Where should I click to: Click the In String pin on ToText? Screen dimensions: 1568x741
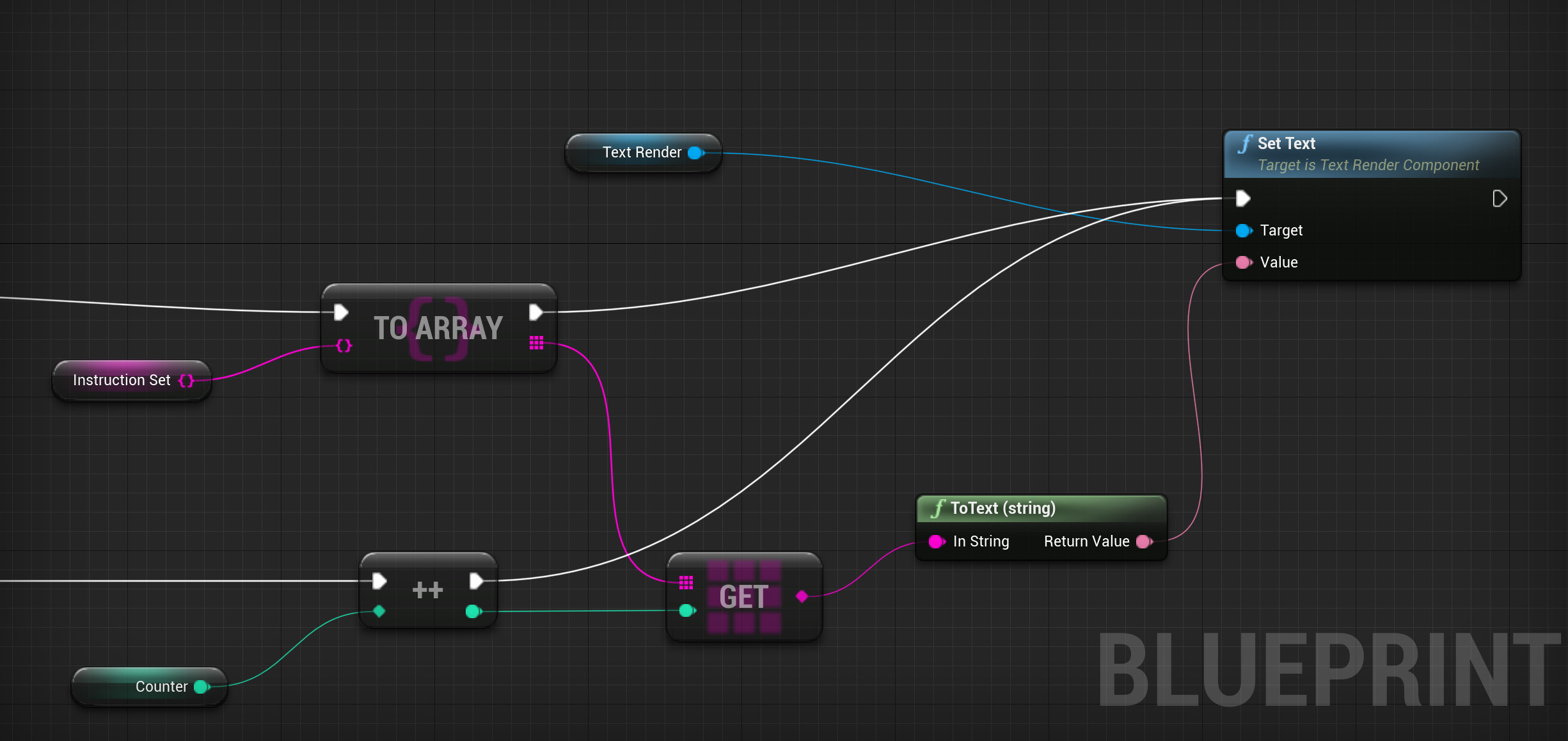point(937,542)
